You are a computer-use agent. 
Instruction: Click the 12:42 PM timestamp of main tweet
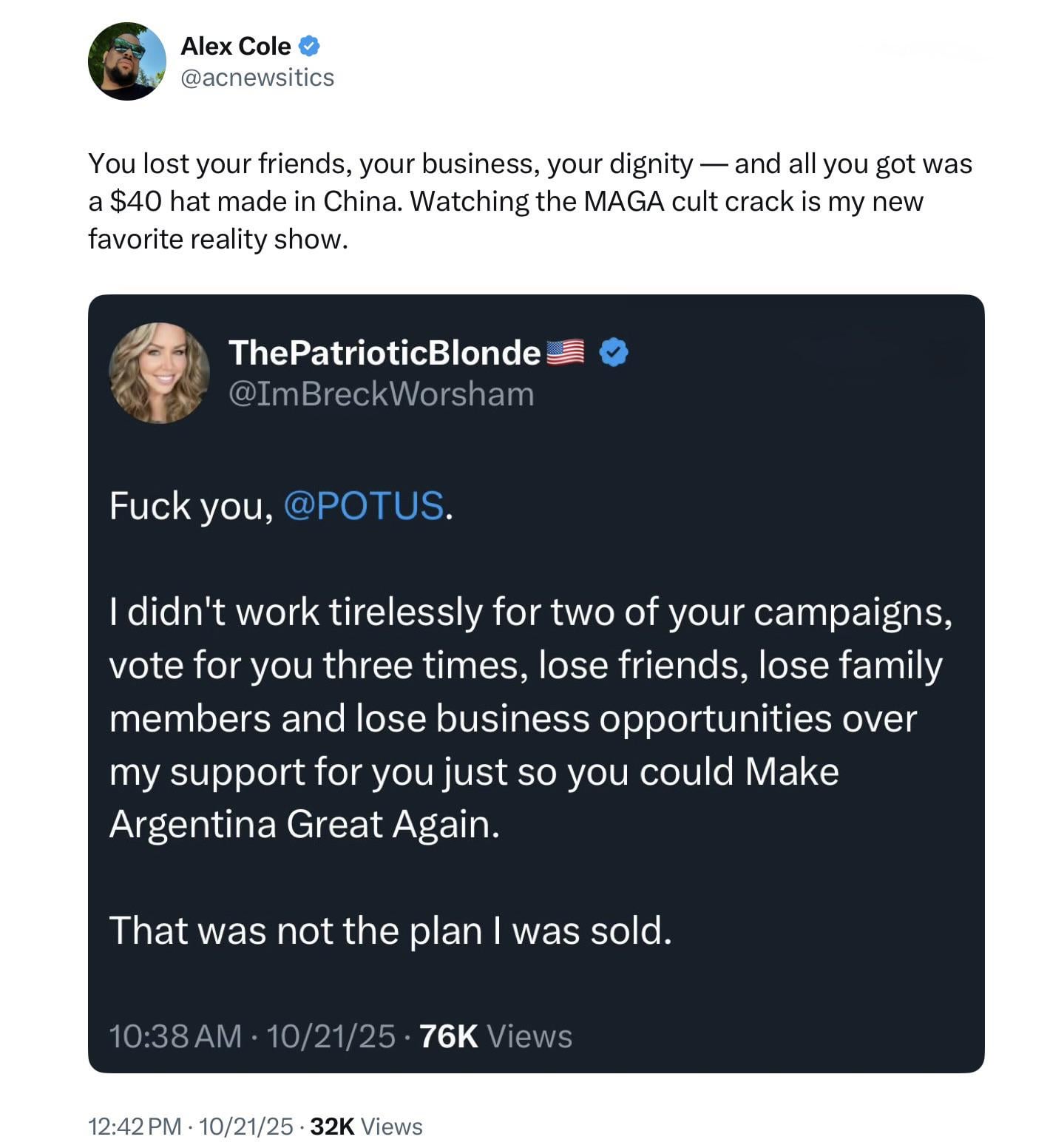coord(135,1127)
